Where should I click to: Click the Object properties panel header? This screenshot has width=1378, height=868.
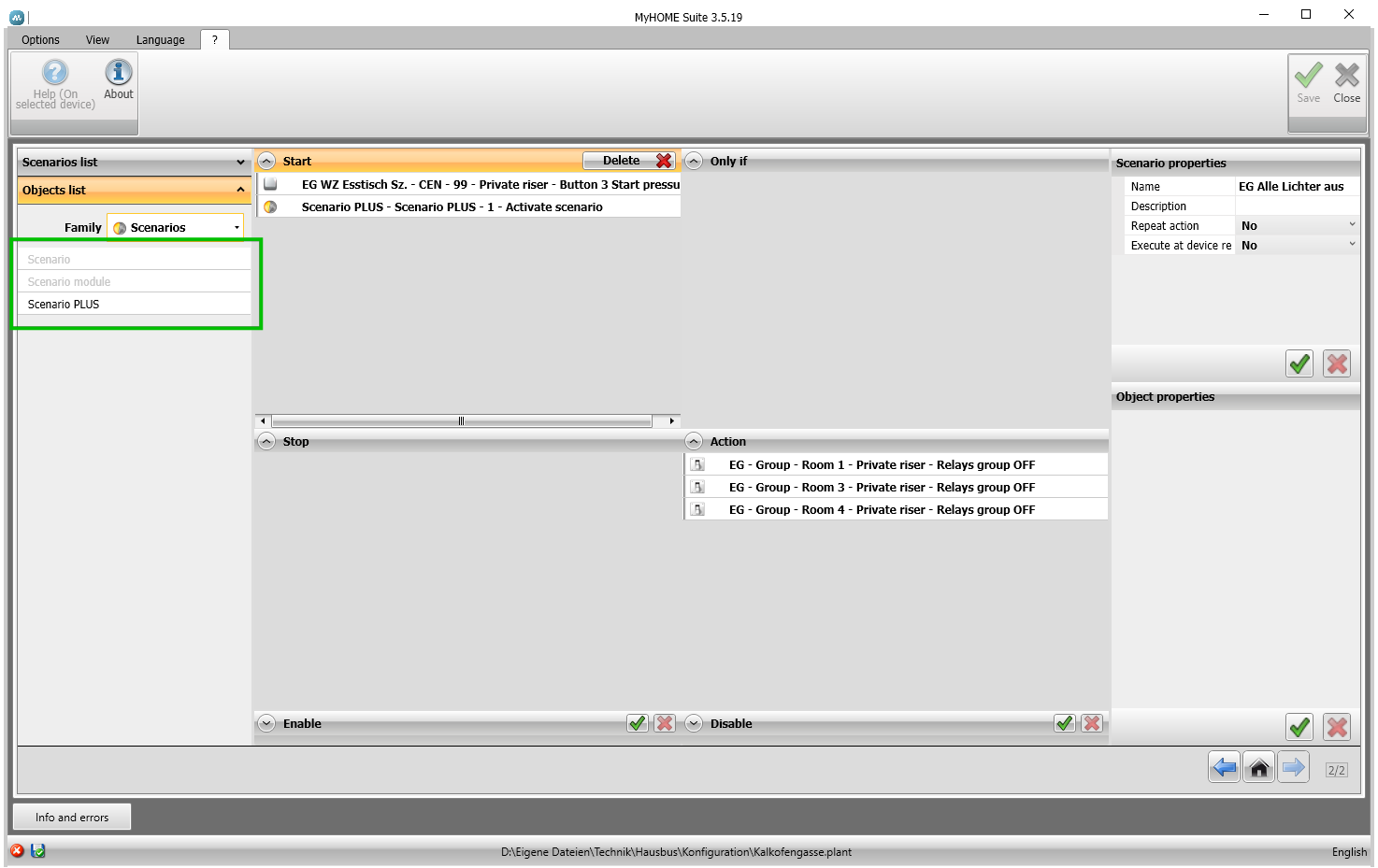click(x=1236, y=396)
